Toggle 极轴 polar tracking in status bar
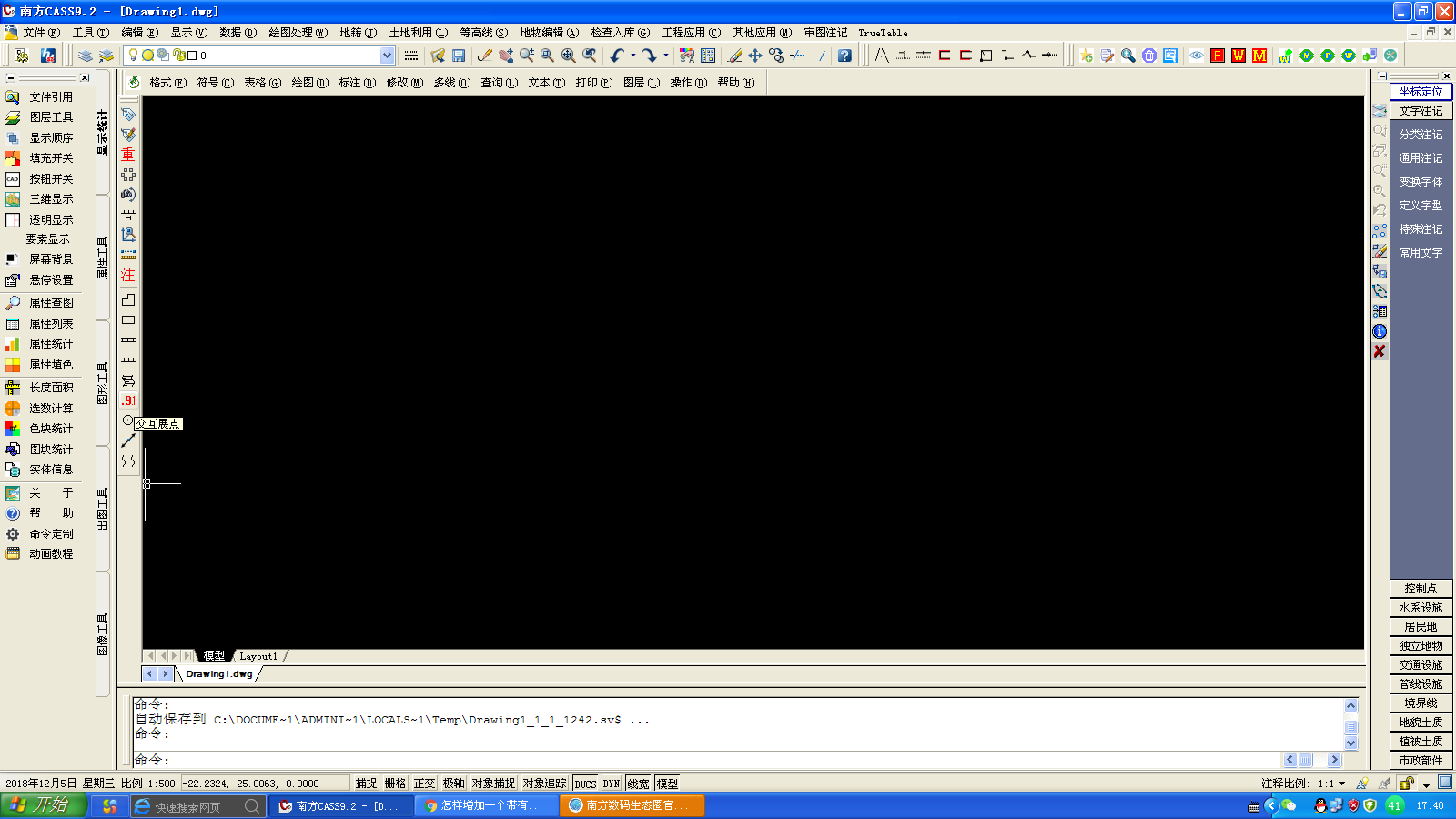 pos(453,784)
